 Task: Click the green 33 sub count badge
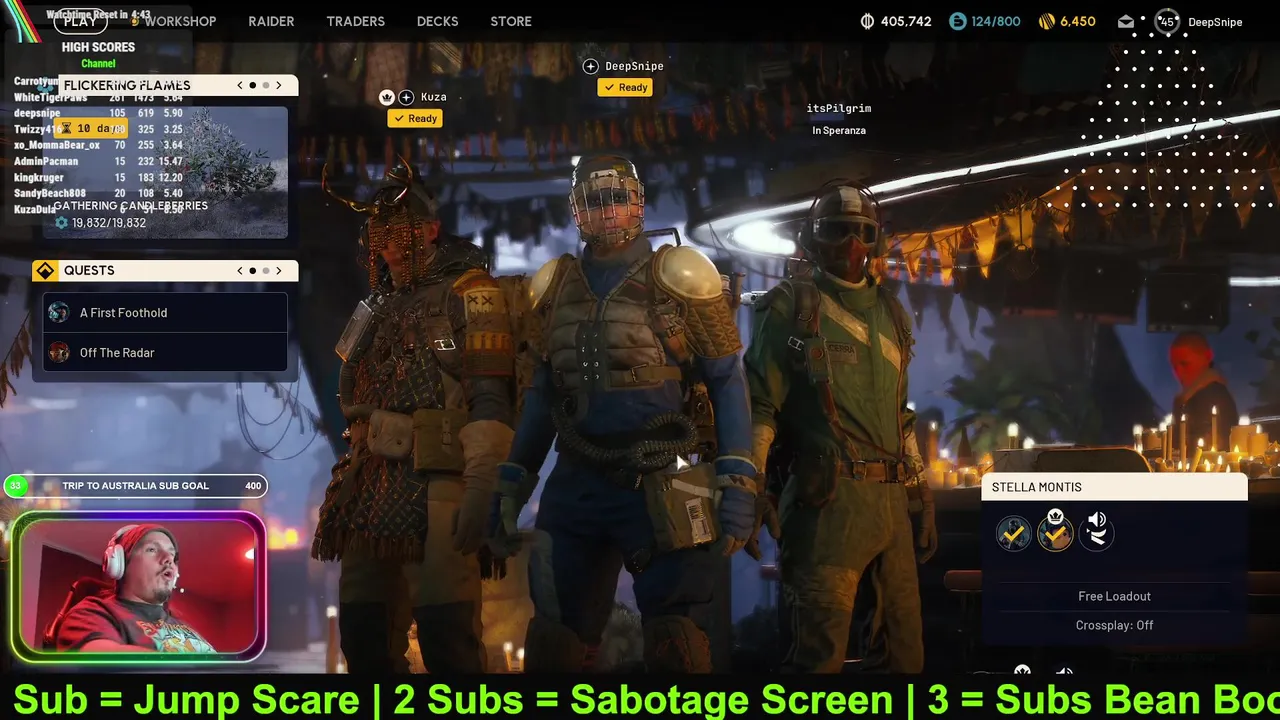click(15, 486)
